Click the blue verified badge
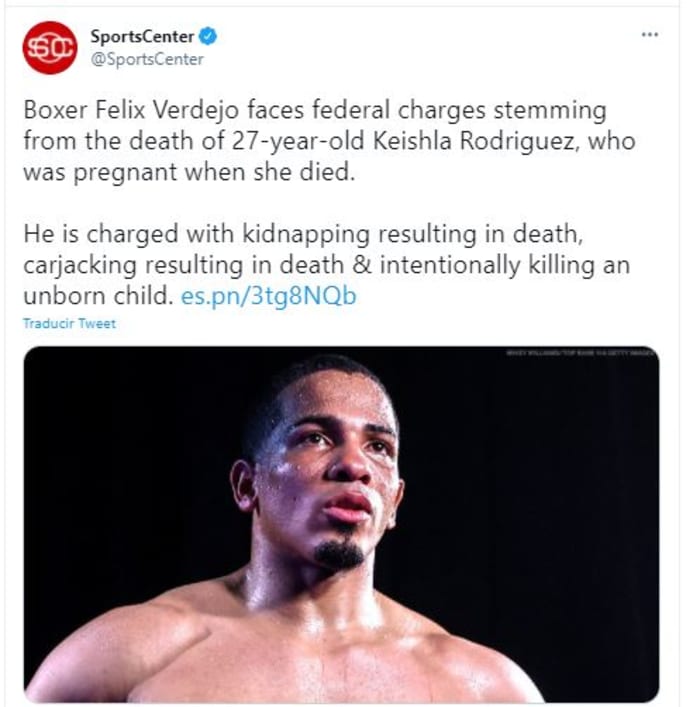This screenshot has width=700, height=707. (x=208, y=37)
